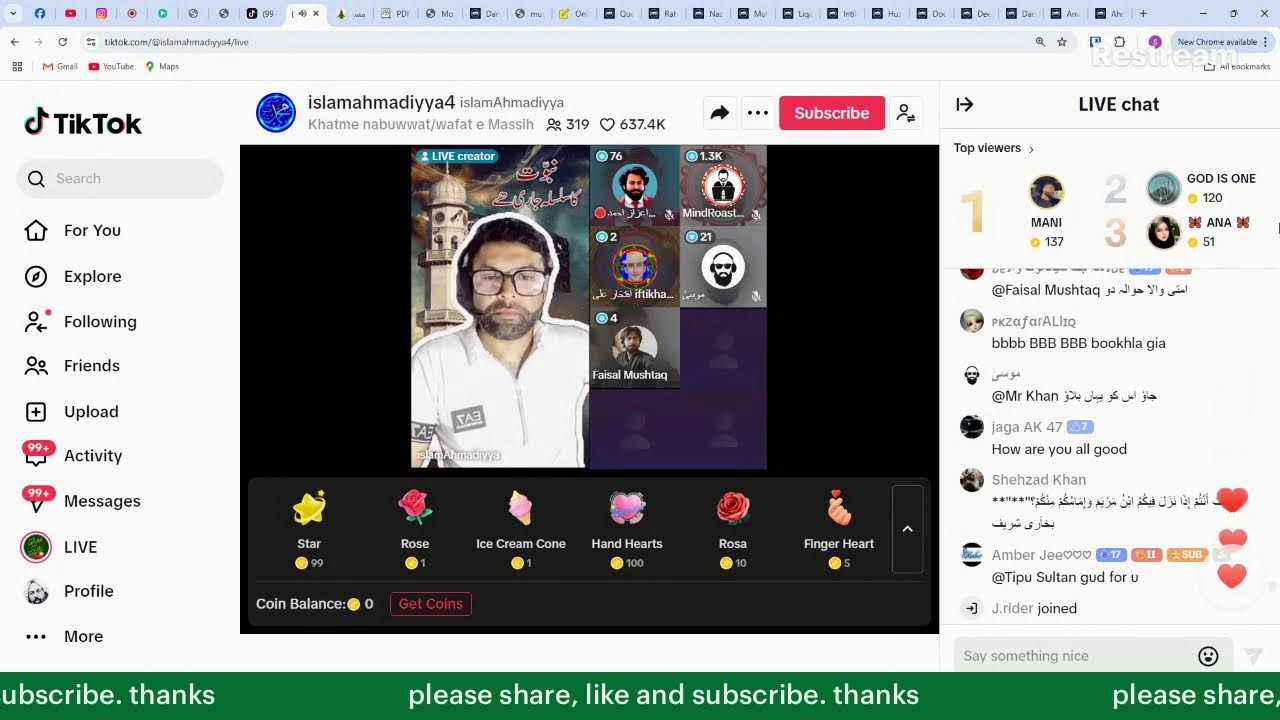Go to LIVE section in sidebar

80,547
